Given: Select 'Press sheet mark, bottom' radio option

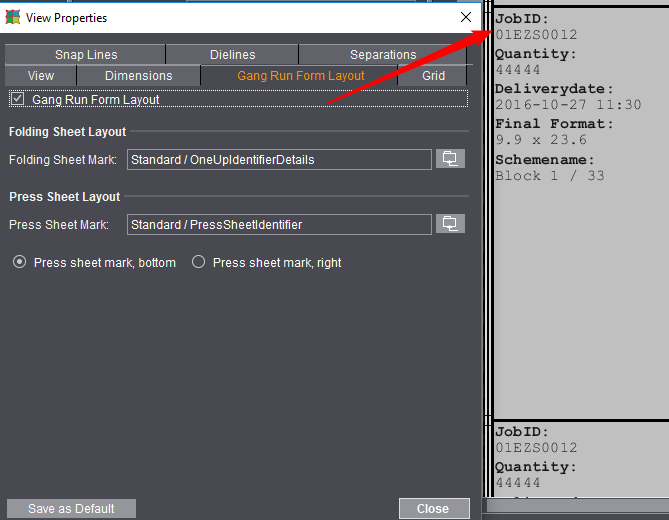Looking at the screenshot, I should click(19, 263).
